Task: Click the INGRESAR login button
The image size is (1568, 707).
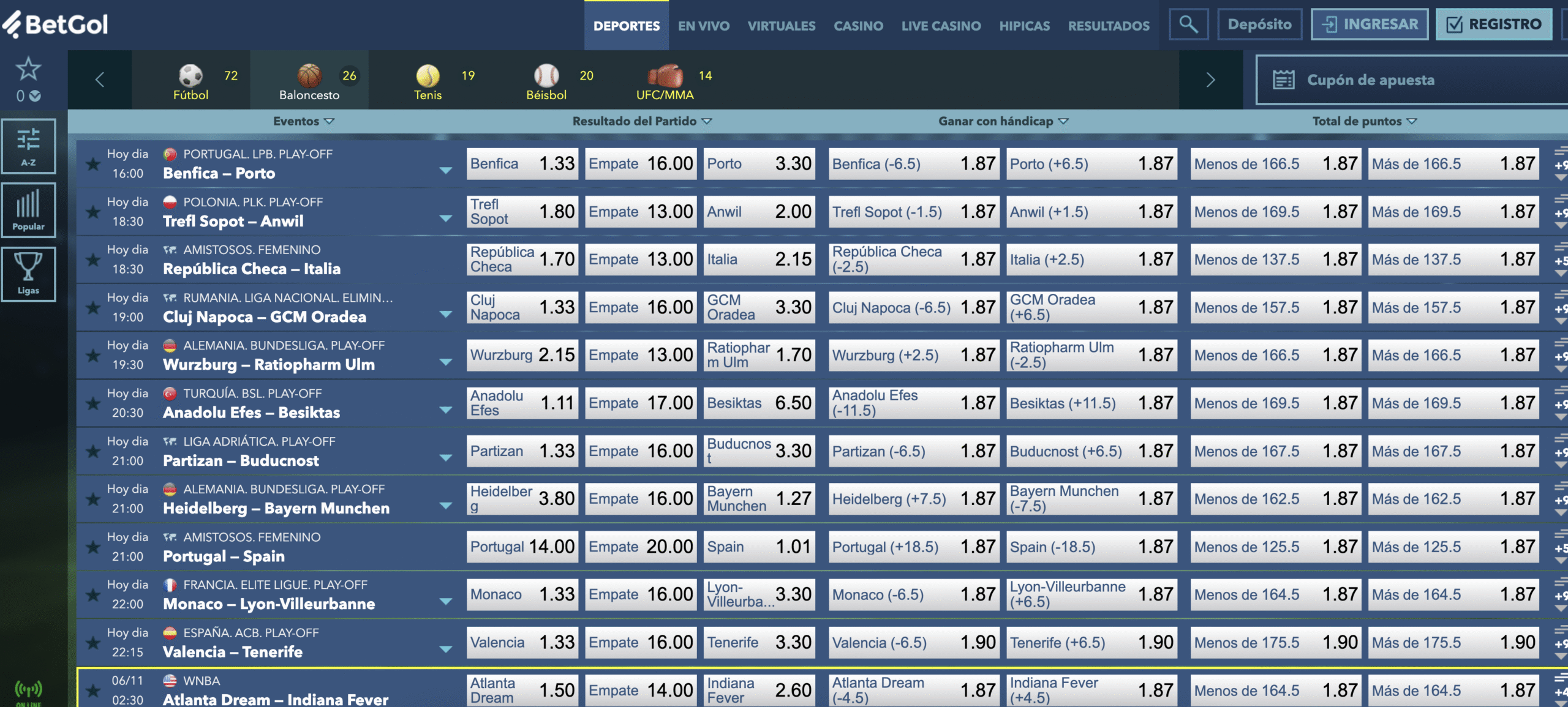Action: pyautogui.click(x=1370, y=24)
